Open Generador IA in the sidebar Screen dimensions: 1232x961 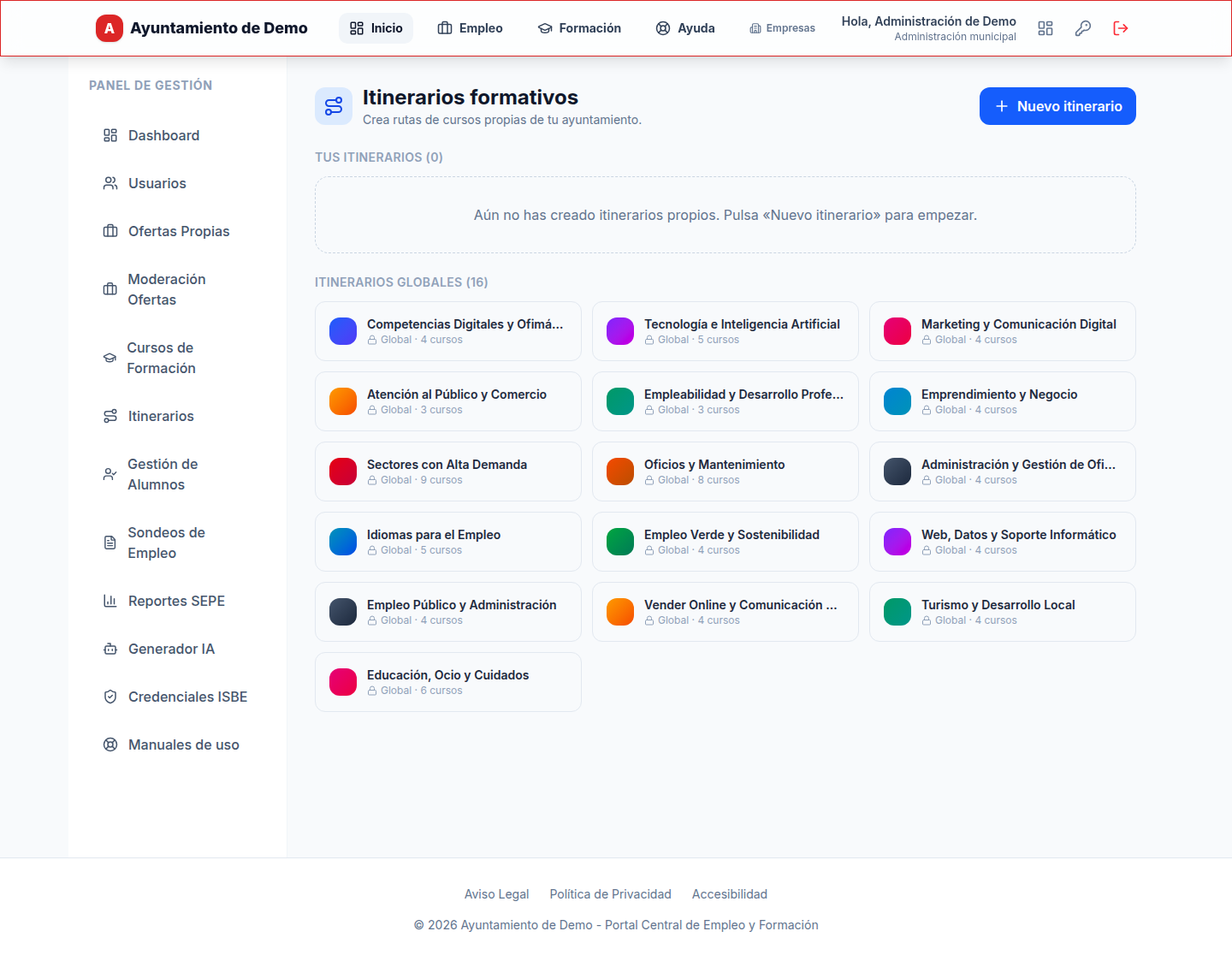pyautogui.click(x=177, y=649)
